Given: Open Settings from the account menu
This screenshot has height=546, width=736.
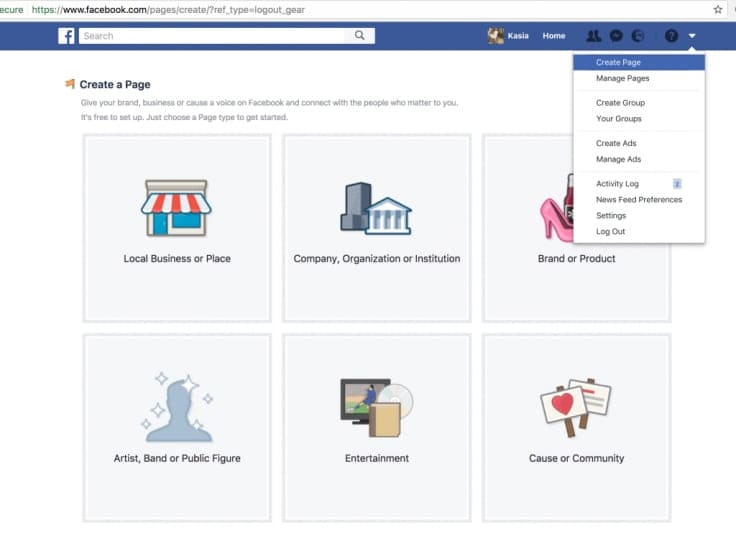Looking at the screenshot, I should click(x=639, y=215).
